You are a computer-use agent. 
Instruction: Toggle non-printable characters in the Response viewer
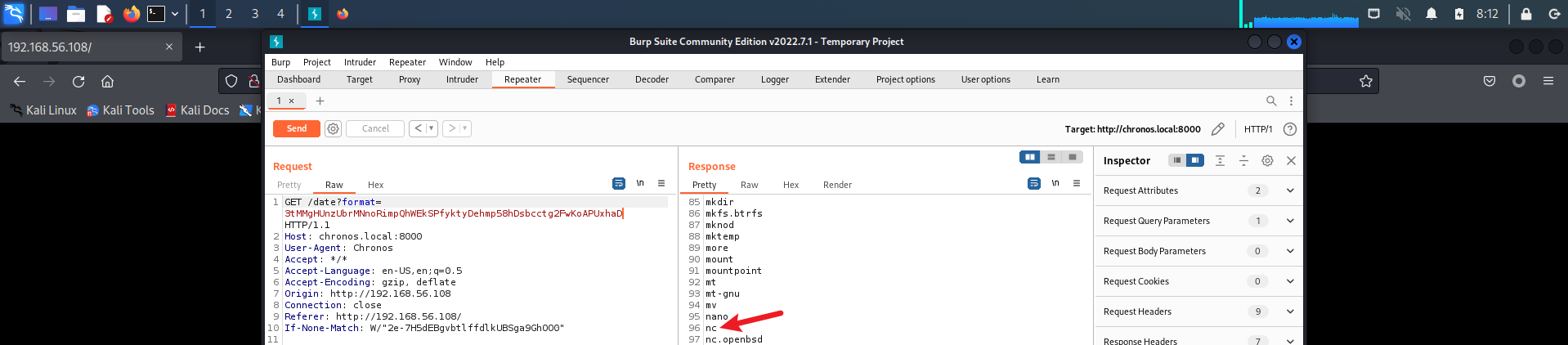pos(1055,183)
